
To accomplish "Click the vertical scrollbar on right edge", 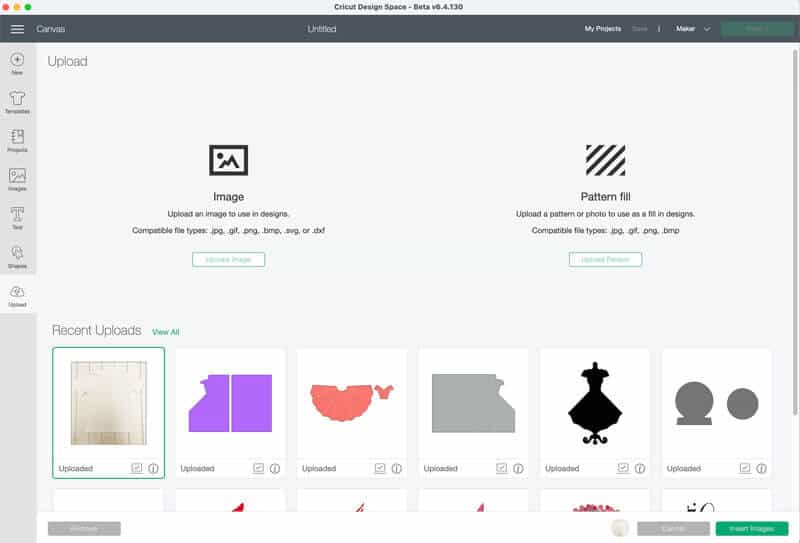I will point(795,232).
